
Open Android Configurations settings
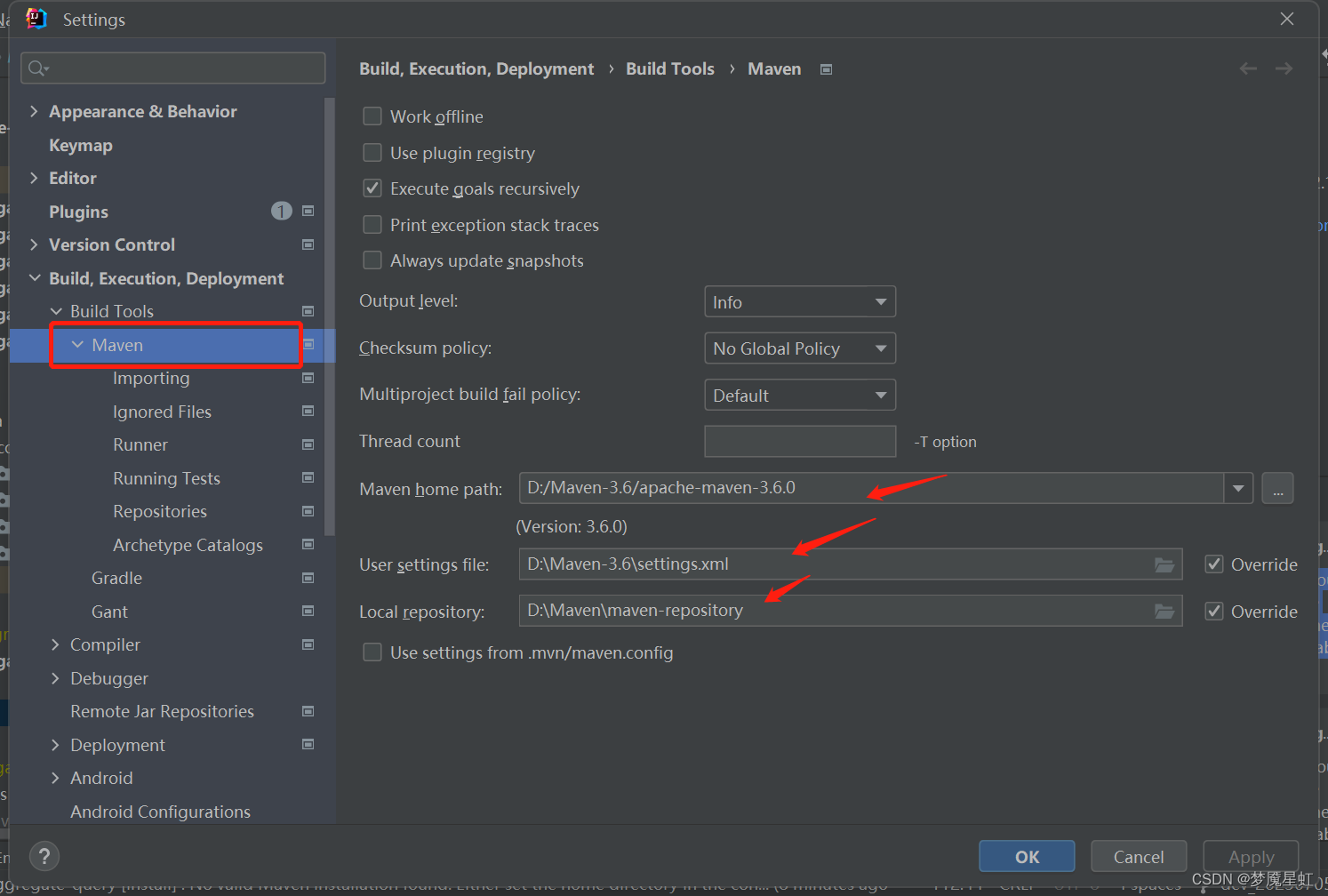(160, 812)
